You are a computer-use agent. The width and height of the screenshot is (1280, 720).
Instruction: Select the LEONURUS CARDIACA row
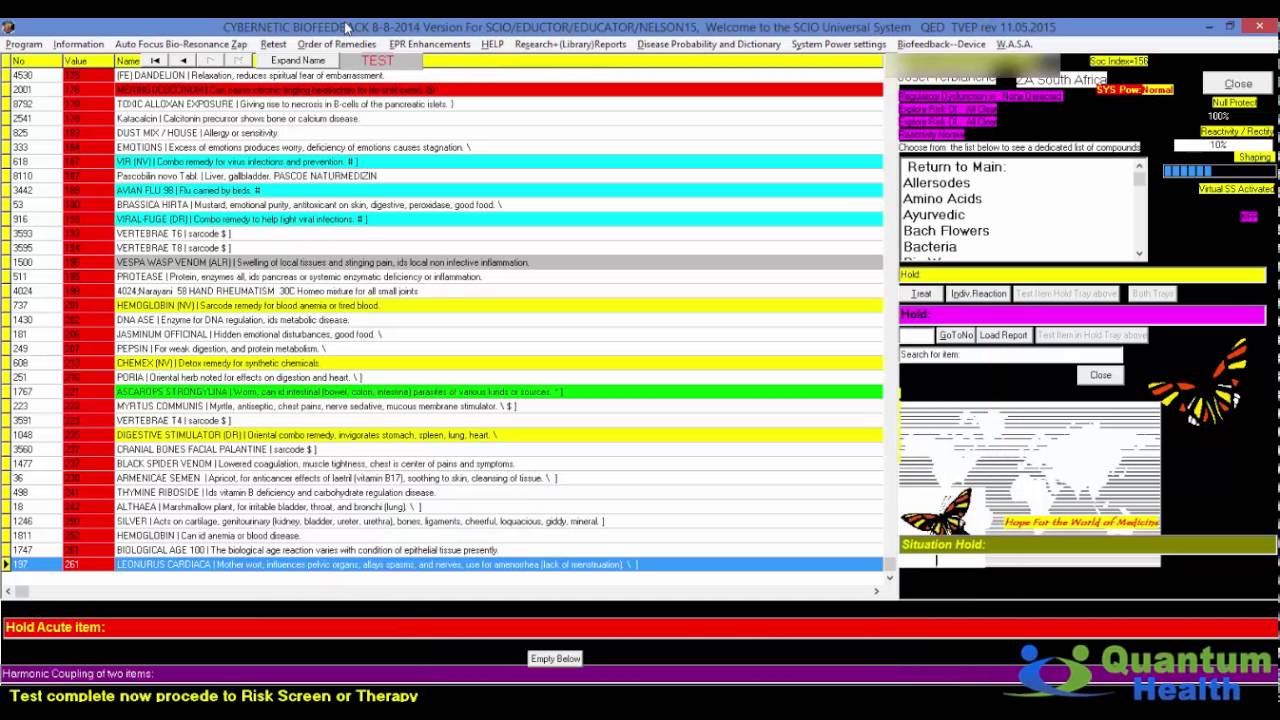click(442, 565)
